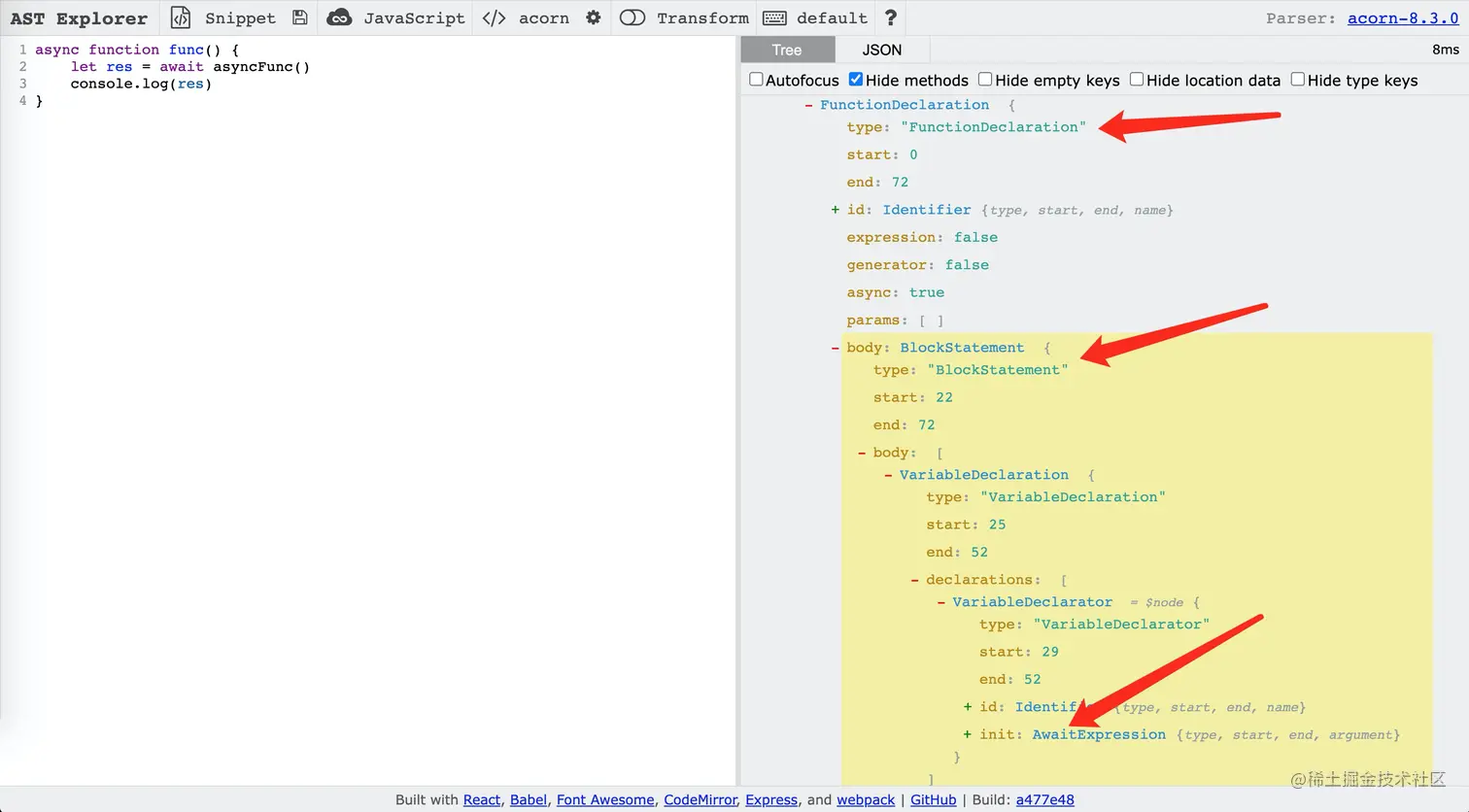Select the start: 29 row

click(x=1019, y=652)
